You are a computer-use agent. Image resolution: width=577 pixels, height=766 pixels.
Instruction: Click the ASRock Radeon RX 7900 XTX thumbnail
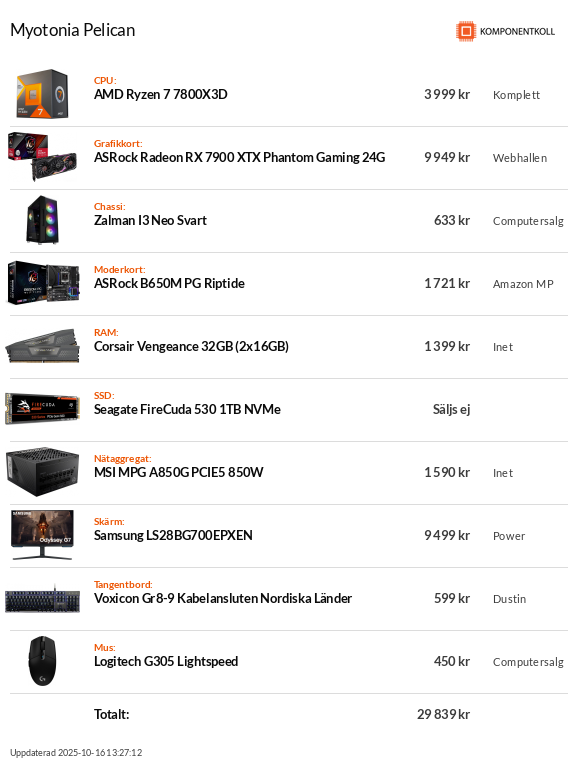click(43, 157)
